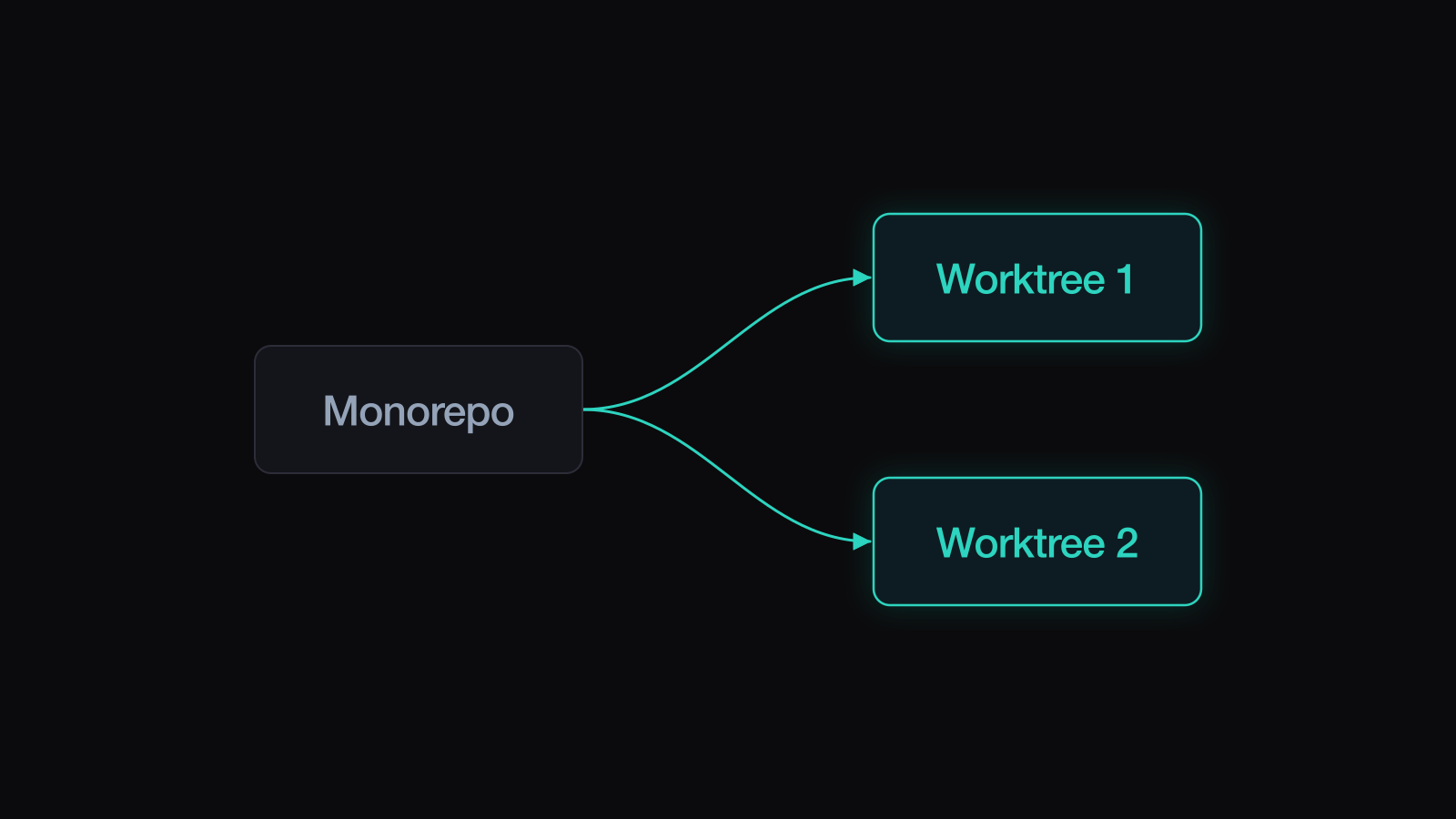The height and width of the screenshot is (819, 1456).
Task: Select the Monorepo node
Action: [x=419, y=409]
